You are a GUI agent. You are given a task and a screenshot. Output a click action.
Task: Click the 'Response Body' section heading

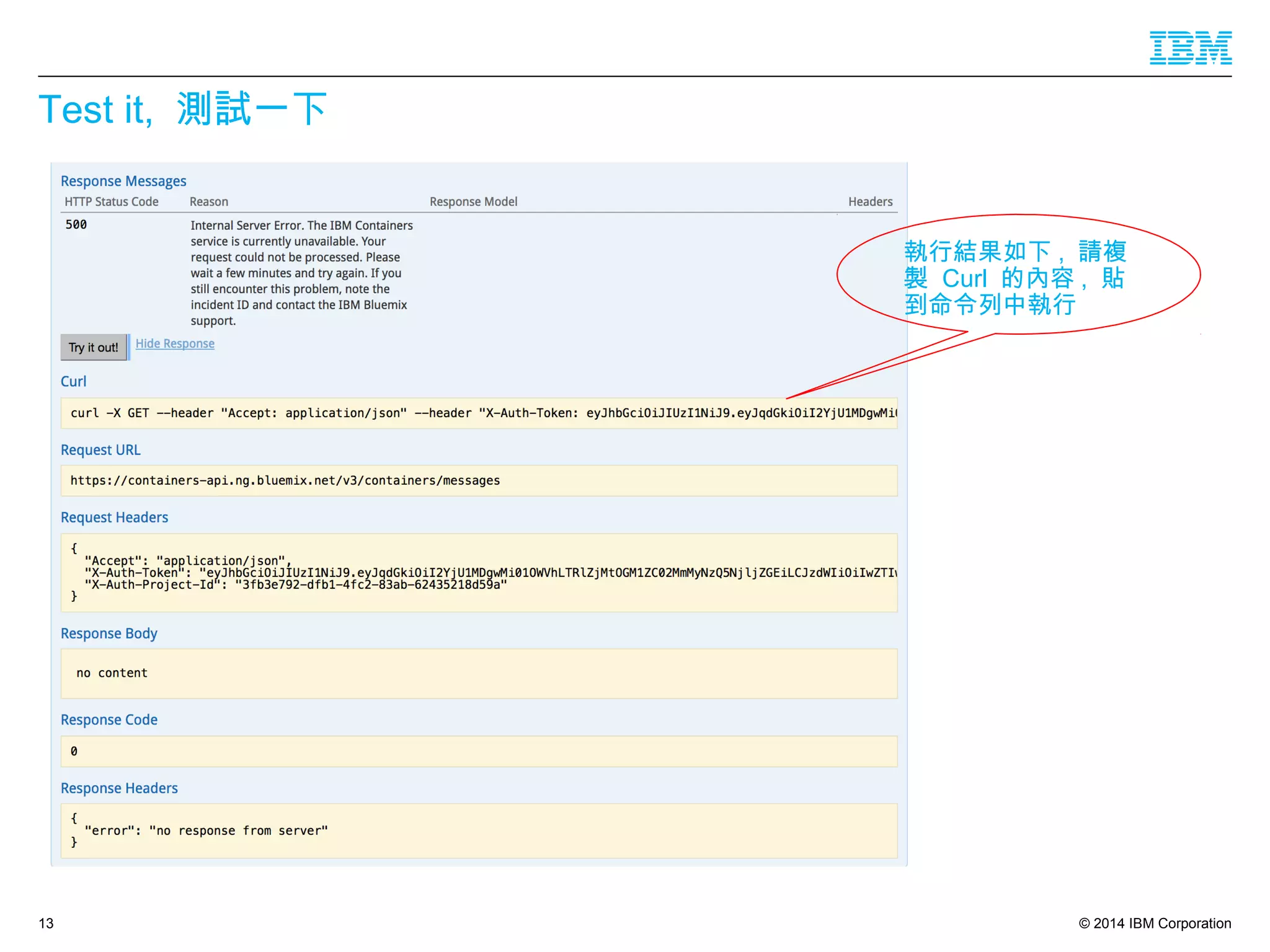[x=109, y=633]
